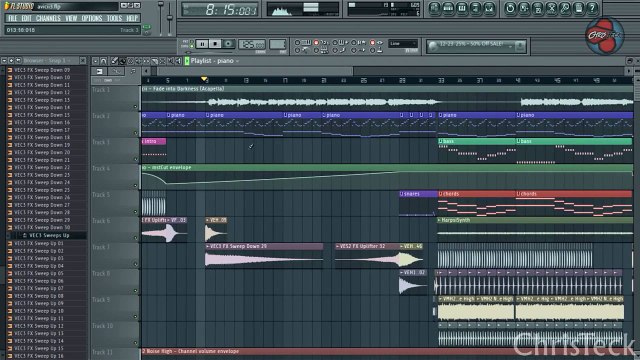This screenshot has width=640, height=360.
Task: Click the FL Studio fruit logo
Action: coord(7,6)
